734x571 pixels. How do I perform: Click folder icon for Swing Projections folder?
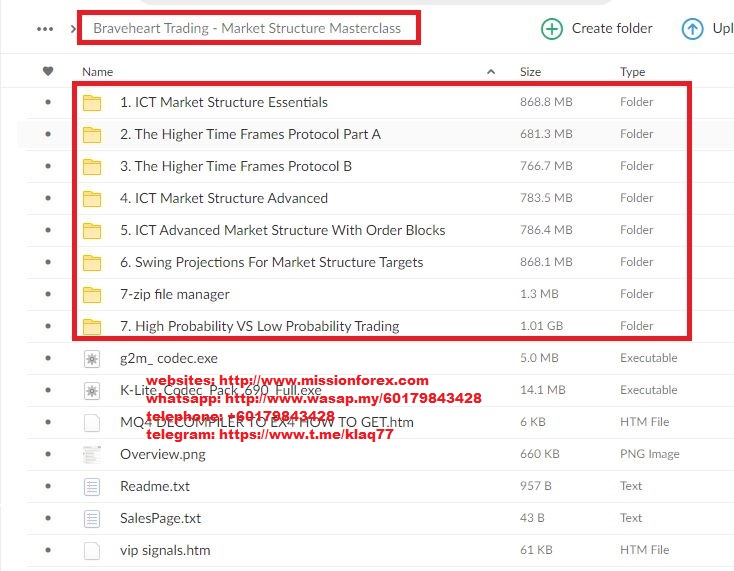(92, 262)
